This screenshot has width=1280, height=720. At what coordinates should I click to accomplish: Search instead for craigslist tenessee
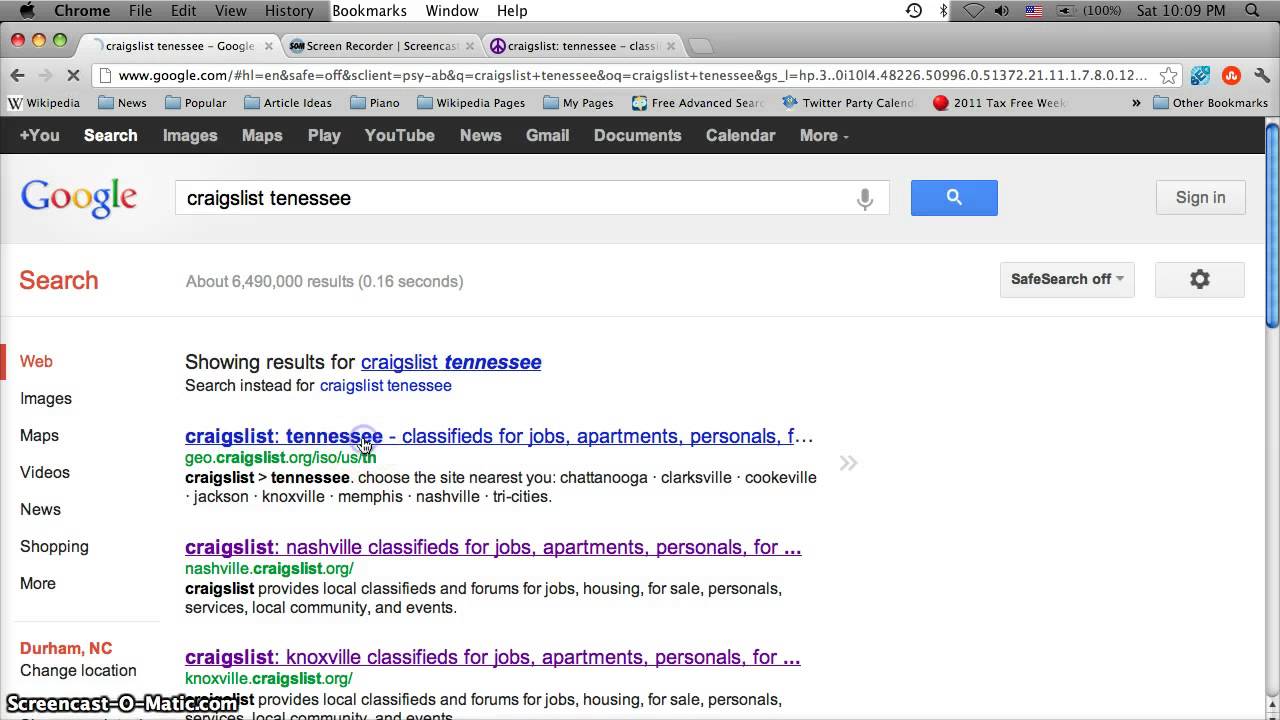[385, 385]
